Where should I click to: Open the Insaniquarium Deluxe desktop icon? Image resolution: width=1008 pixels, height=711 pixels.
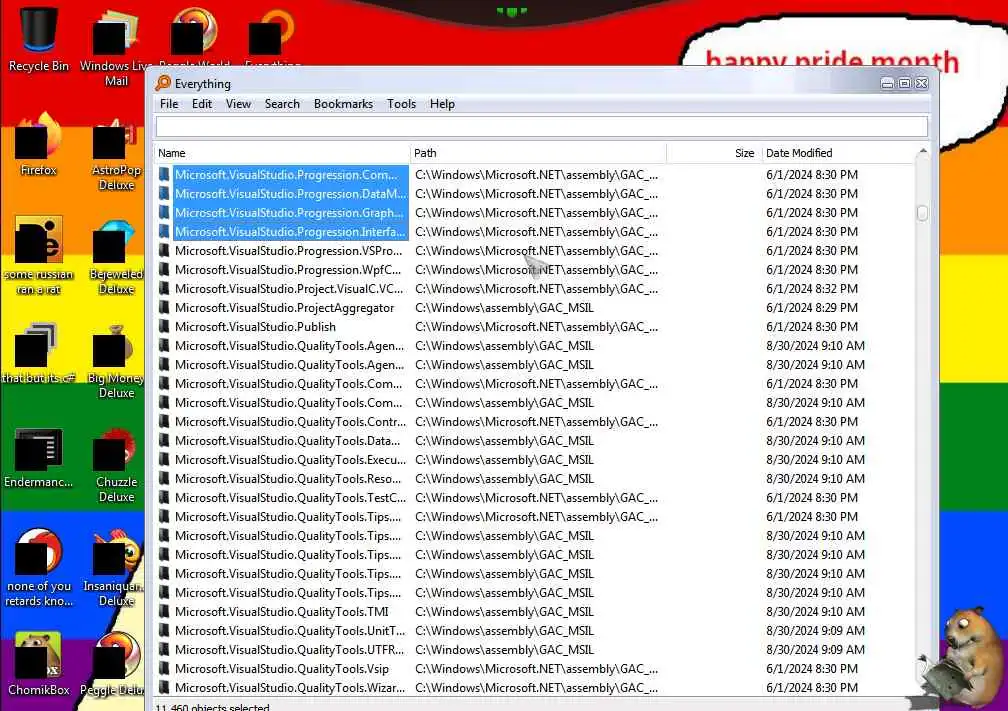116,568
